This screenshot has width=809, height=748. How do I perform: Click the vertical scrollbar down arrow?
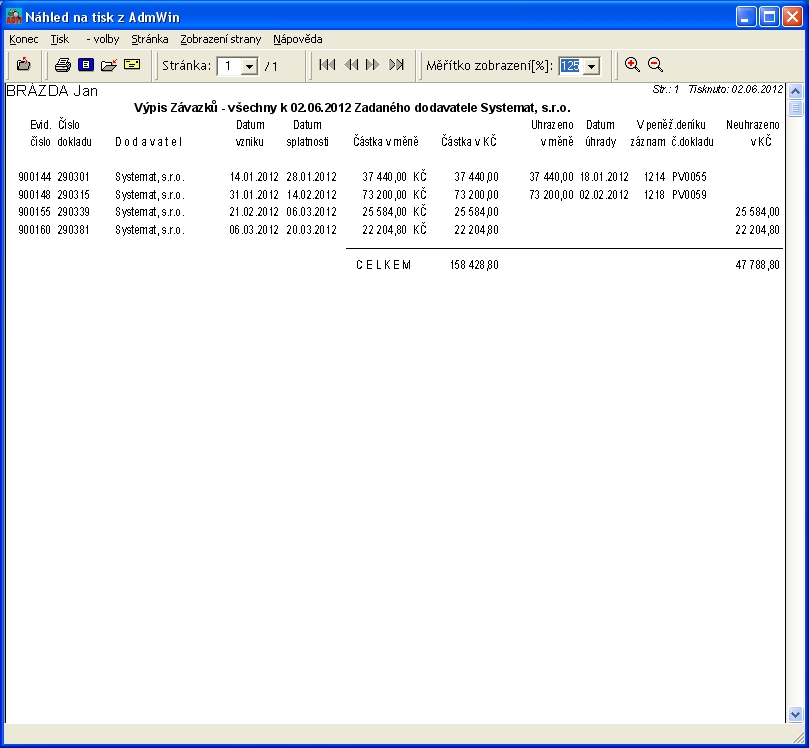pyautogui.click(x=795, y=715)
